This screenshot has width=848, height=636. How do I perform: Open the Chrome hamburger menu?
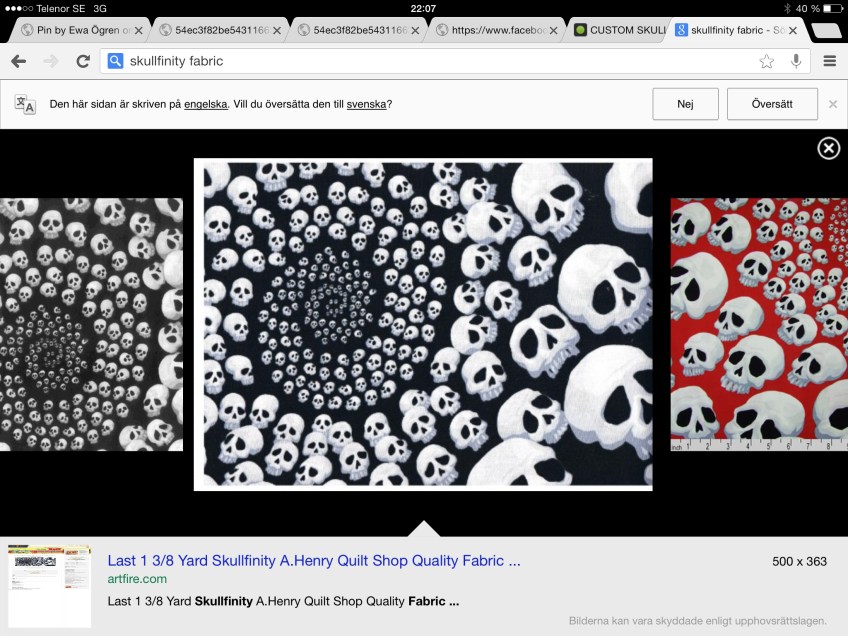click(829, 61)
